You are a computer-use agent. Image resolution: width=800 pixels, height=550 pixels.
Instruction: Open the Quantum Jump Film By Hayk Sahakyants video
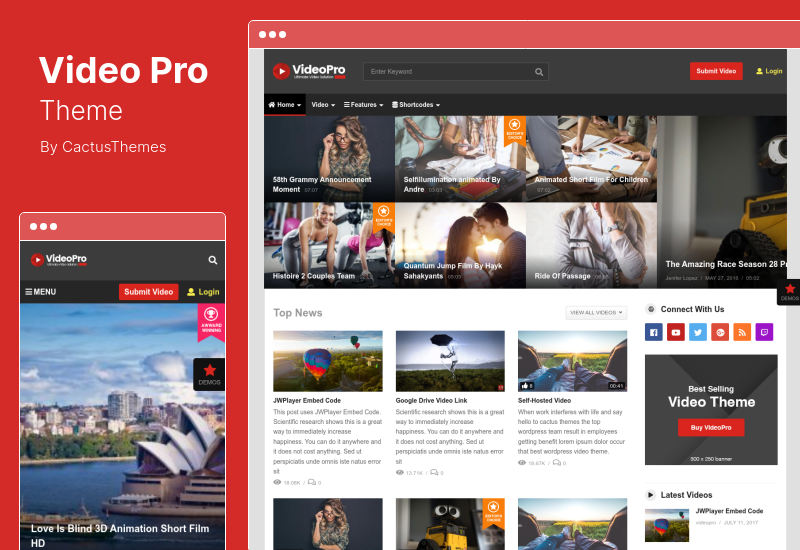[x=460, y=245]
